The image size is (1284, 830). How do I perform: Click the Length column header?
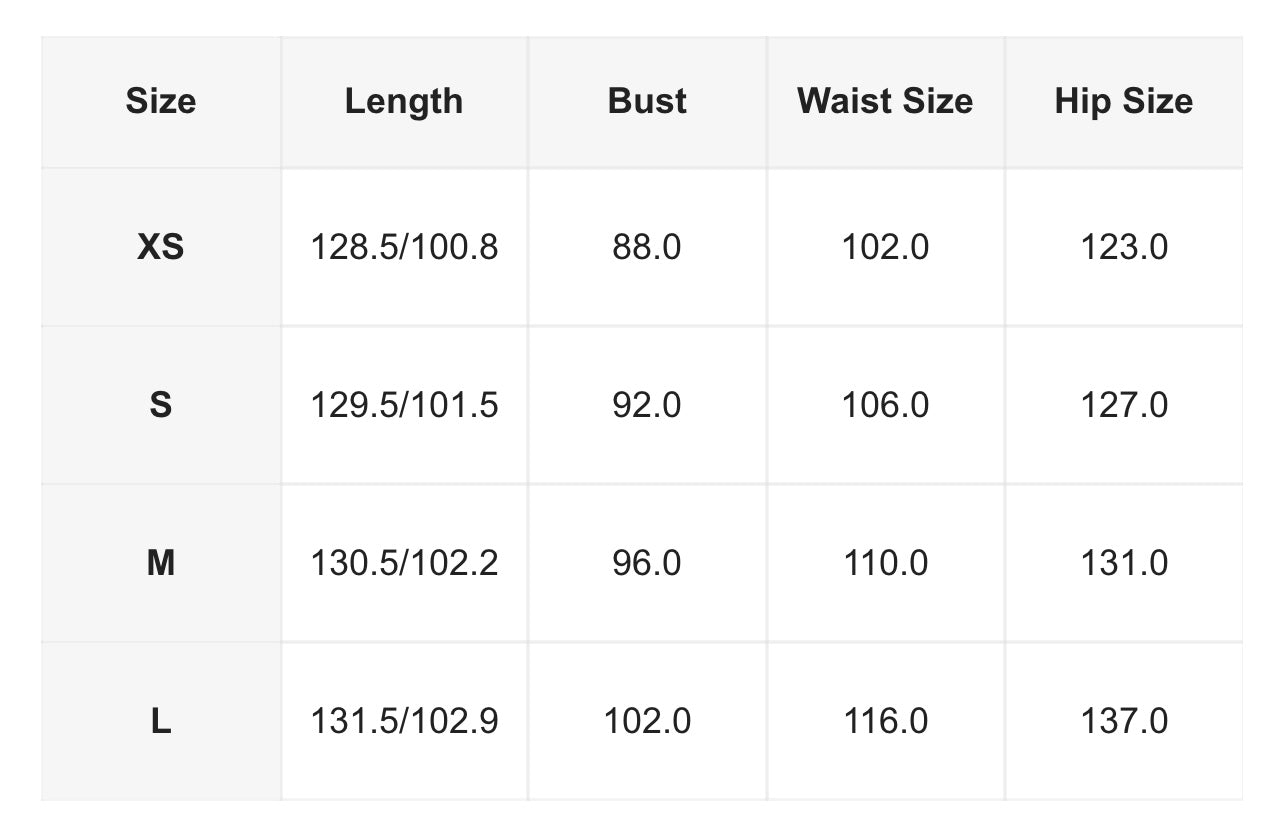[404, 102]
